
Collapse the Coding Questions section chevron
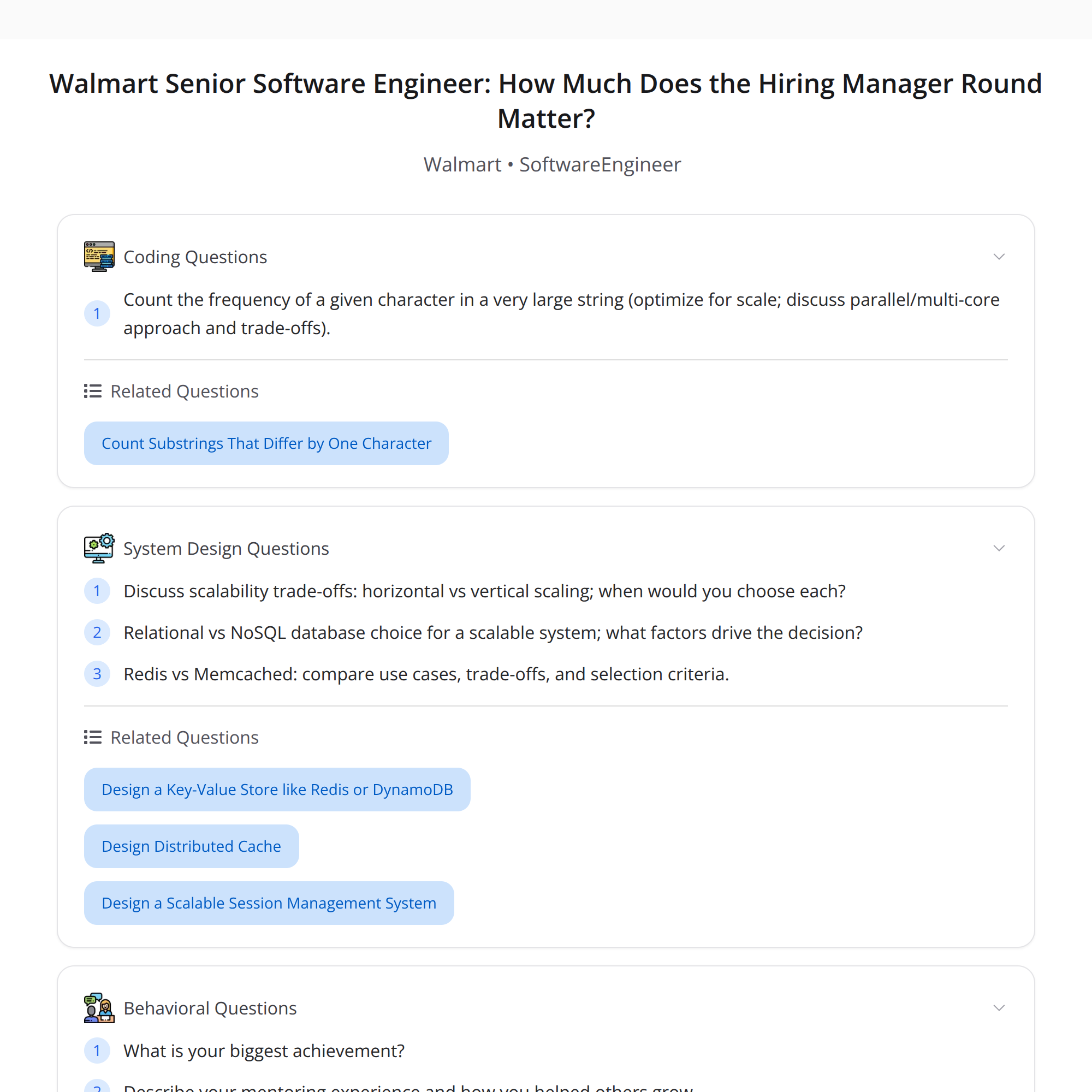tap(999, 256)
